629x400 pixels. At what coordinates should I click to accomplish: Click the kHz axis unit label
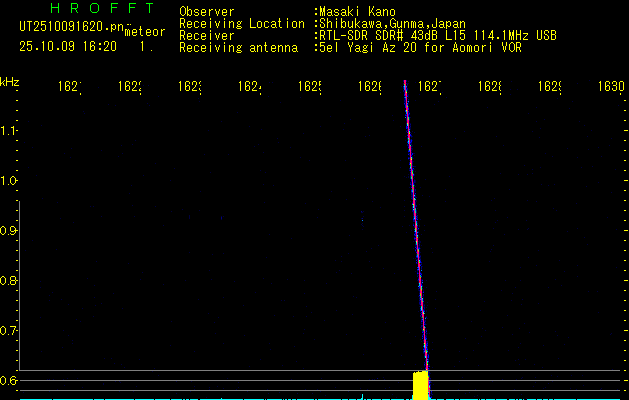pyautogui.click(x=10, y=80)
